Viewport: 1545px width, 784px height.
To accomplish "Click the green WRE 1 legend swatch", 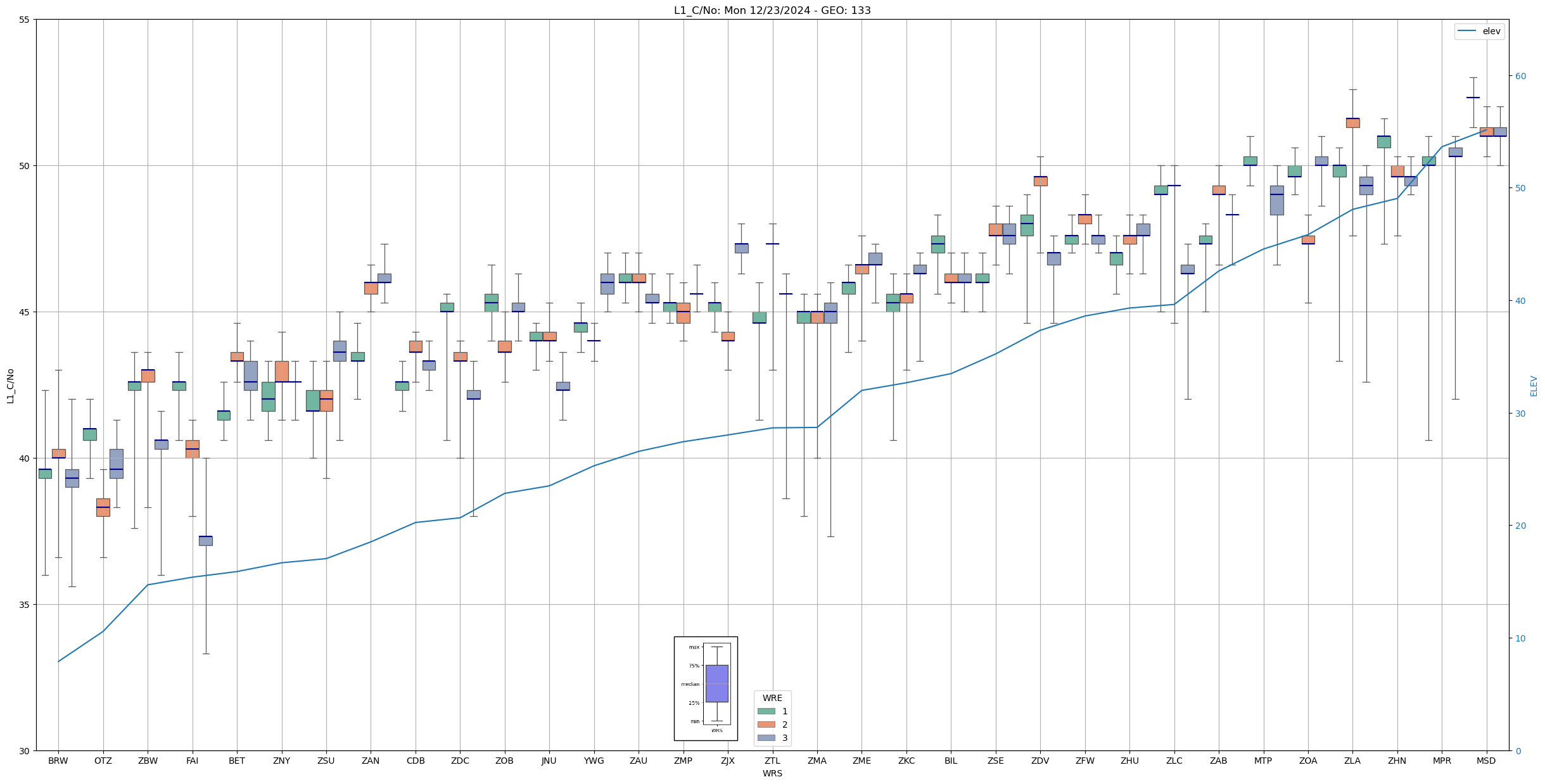I will coord(766,711).
